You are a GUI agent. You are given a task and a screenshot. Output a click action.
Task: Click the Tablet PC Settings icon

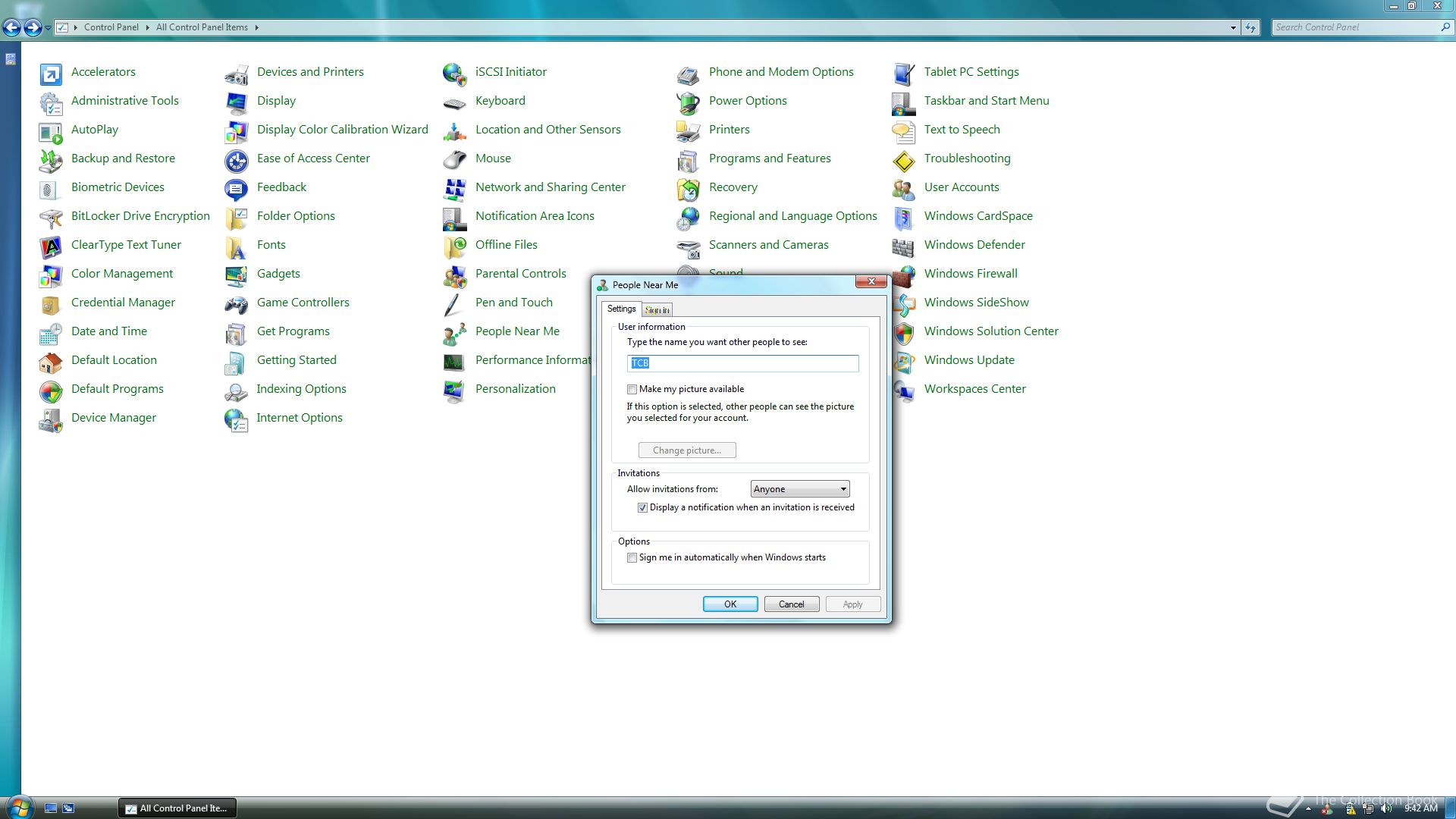coord(903,74)
